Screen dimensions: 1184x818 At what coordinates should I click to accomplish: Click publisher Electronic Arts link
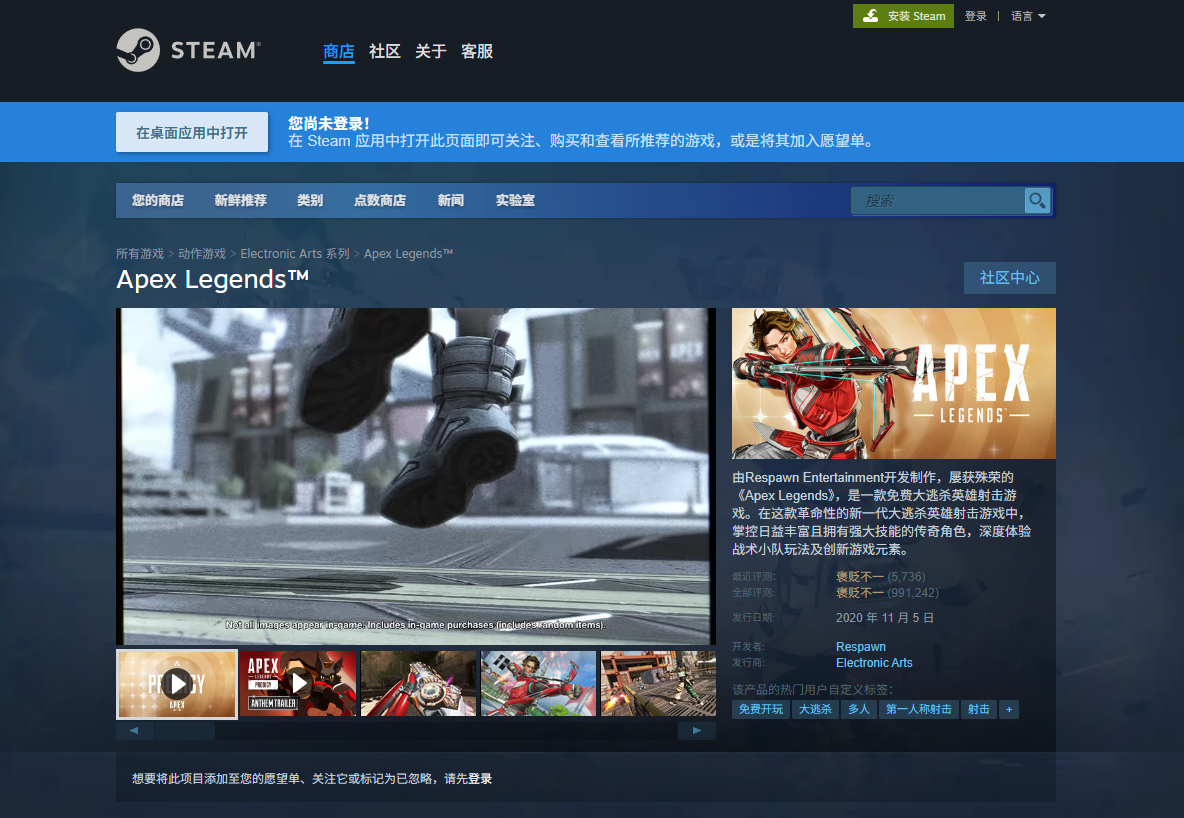click(874, 662)
